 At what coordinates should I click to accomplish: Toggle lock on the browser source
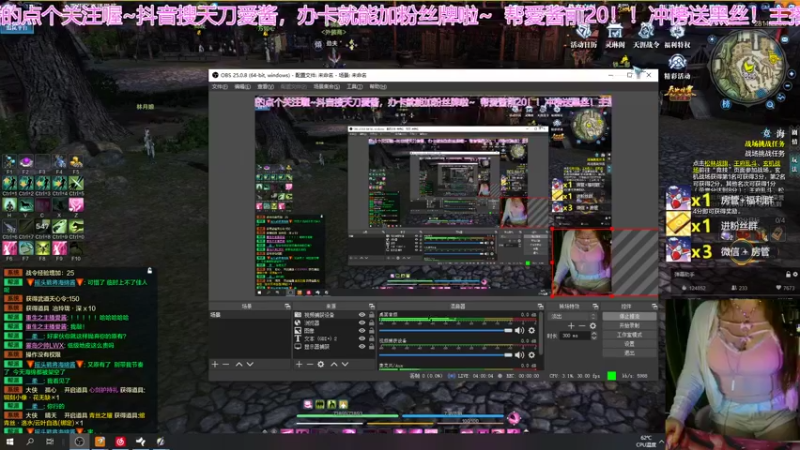pos(371,323)
